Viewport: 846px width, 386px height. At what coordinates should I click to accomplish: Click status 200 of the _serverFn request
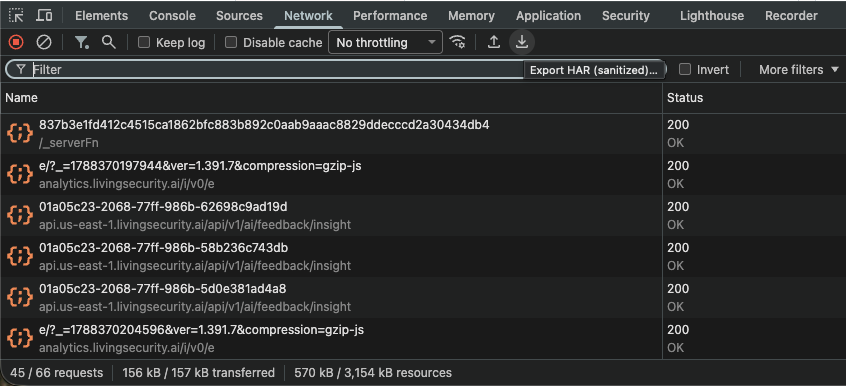pyautogui.click(x=678, y=125)
